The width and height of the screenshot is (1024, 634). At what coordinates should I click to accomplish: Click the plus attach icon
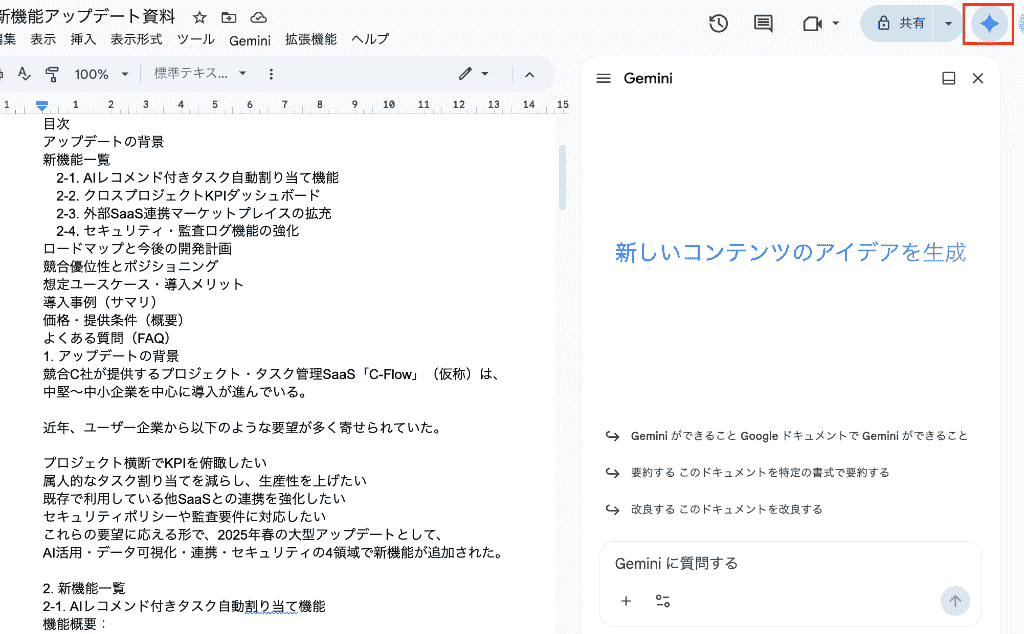tap(626, 601)
